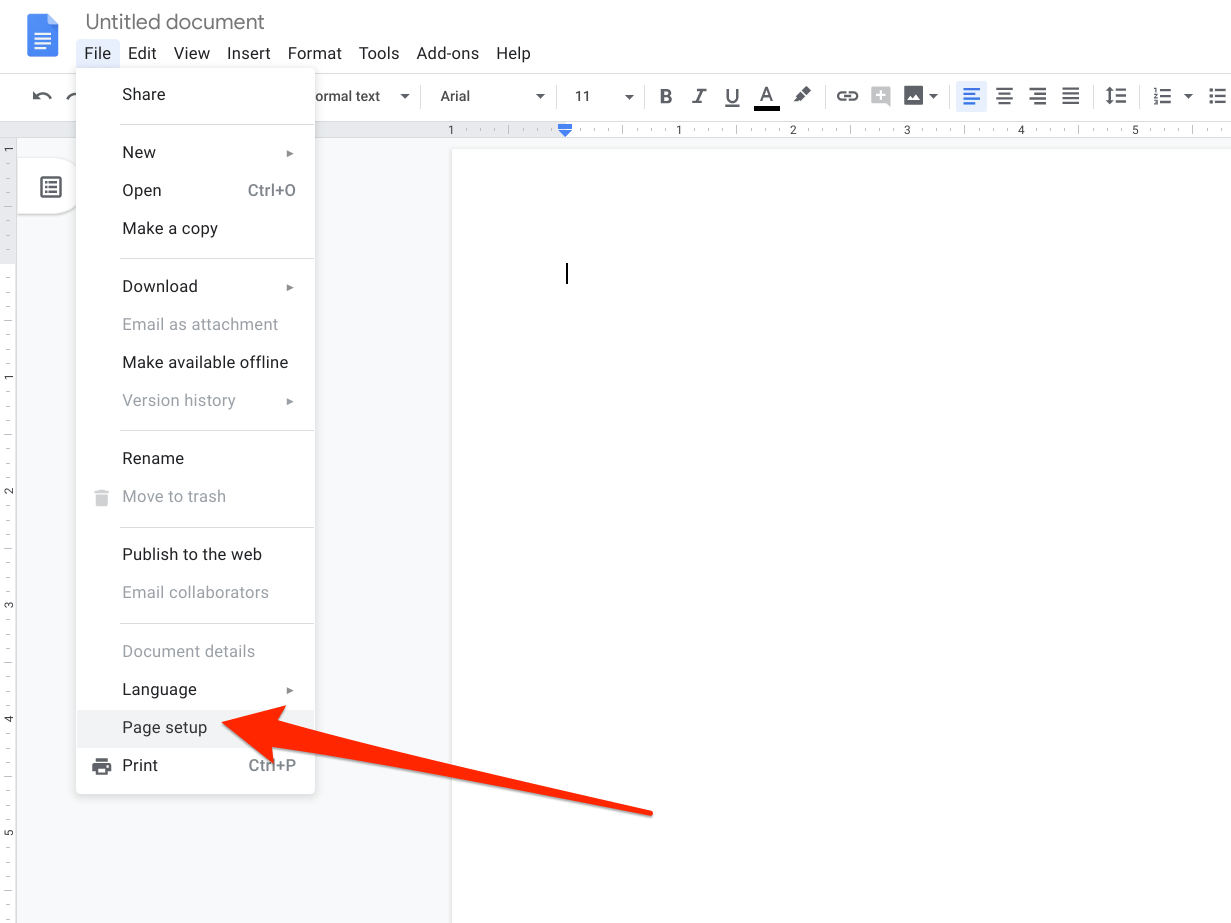Justify the text alignment
1231x923 pixels.
point(1070,96)
